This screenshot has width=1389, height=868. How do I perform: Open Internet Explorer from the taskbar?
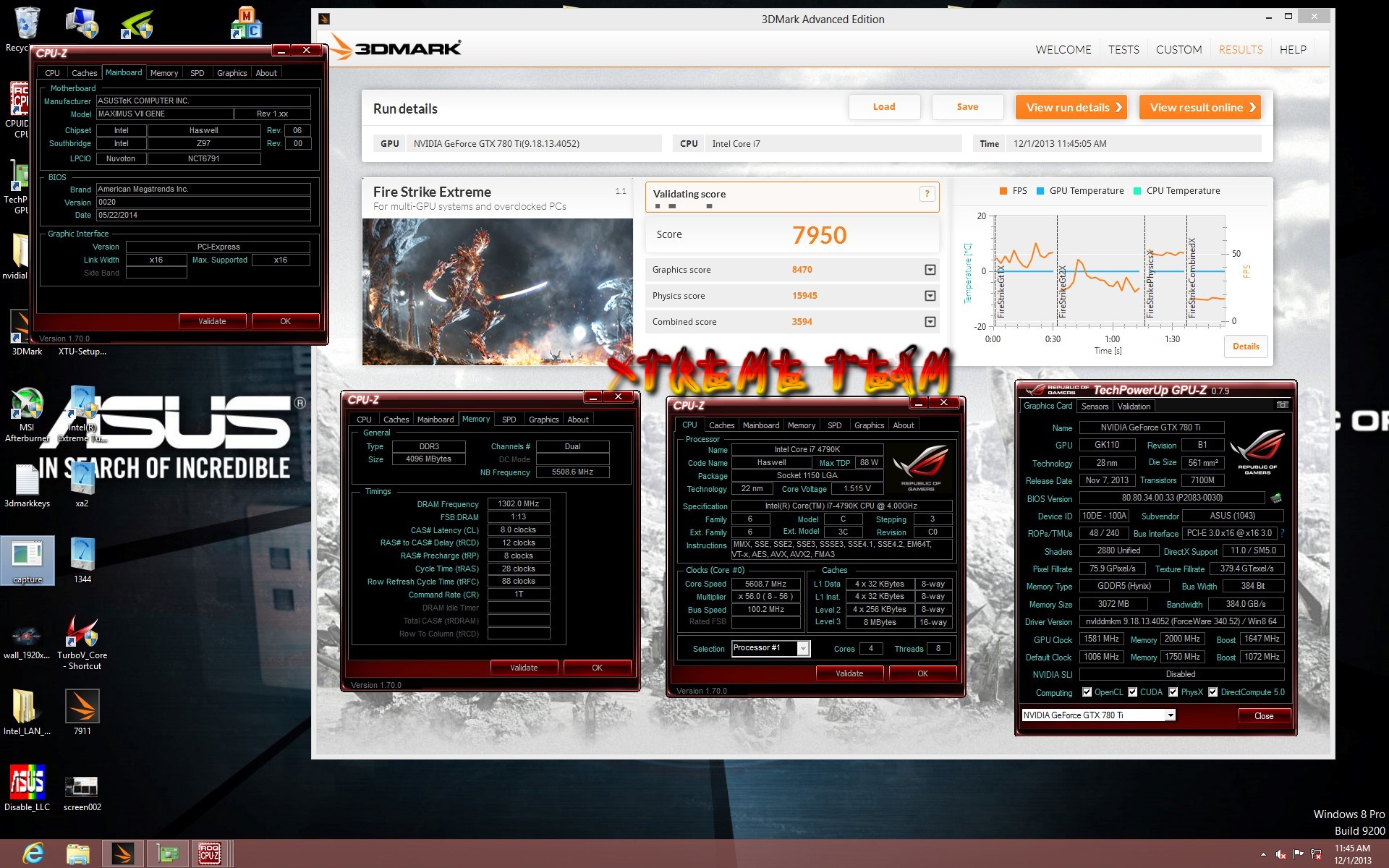(33, 854)
